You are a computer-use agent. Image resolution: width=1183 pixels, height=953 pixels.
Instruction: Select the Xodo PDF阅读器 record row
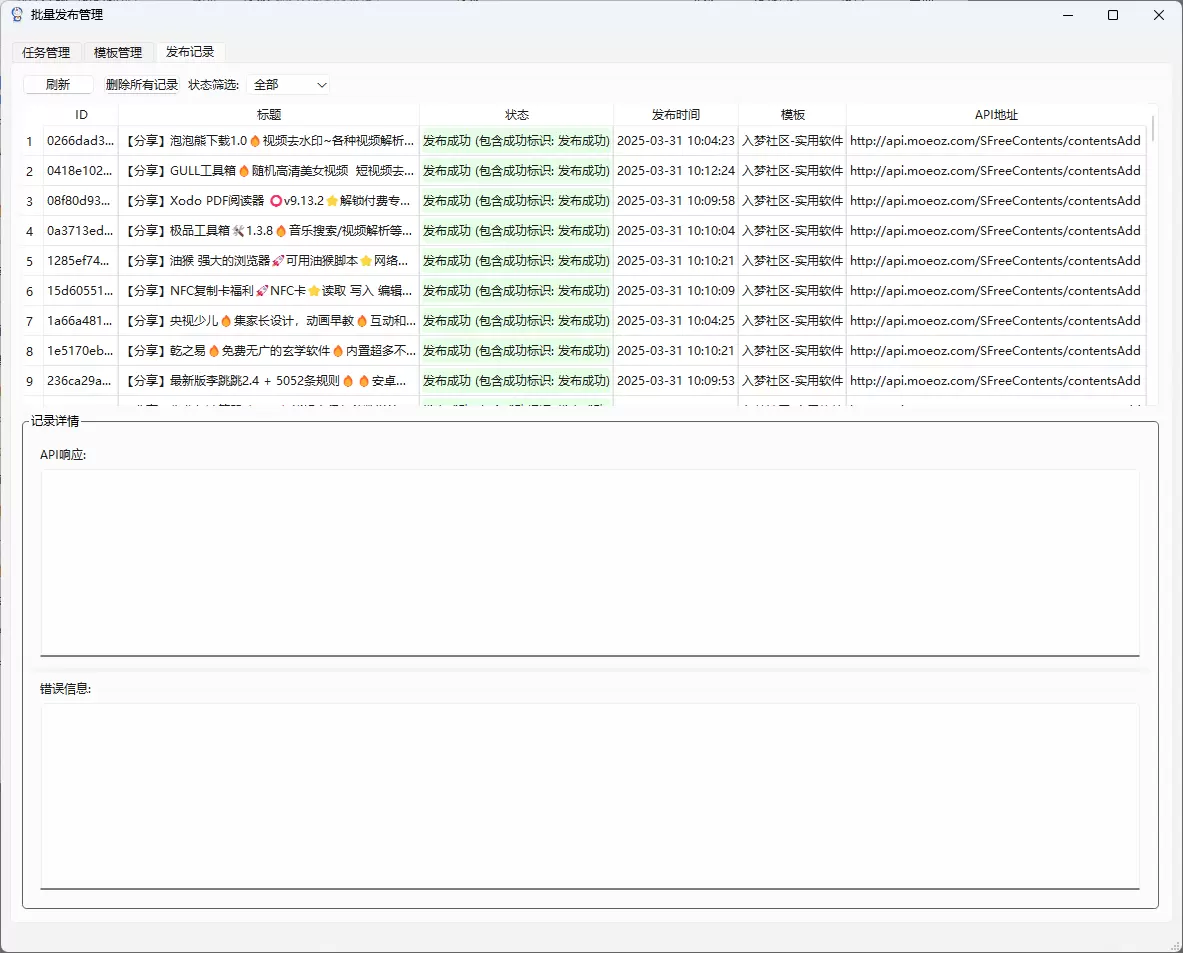[x=584, y=201]
